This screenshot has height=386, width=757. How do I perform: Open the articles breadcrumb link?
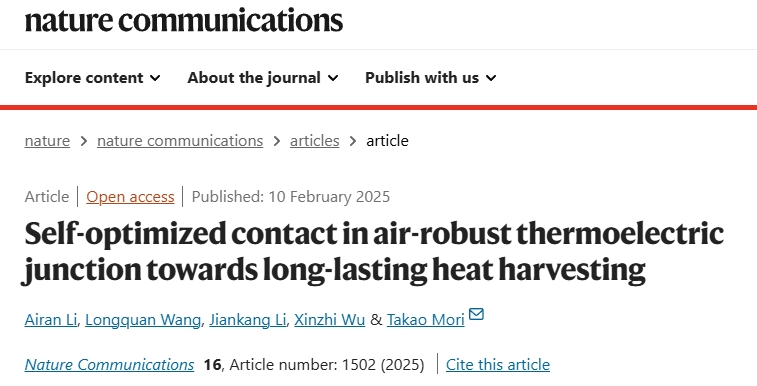click(314, 141)
